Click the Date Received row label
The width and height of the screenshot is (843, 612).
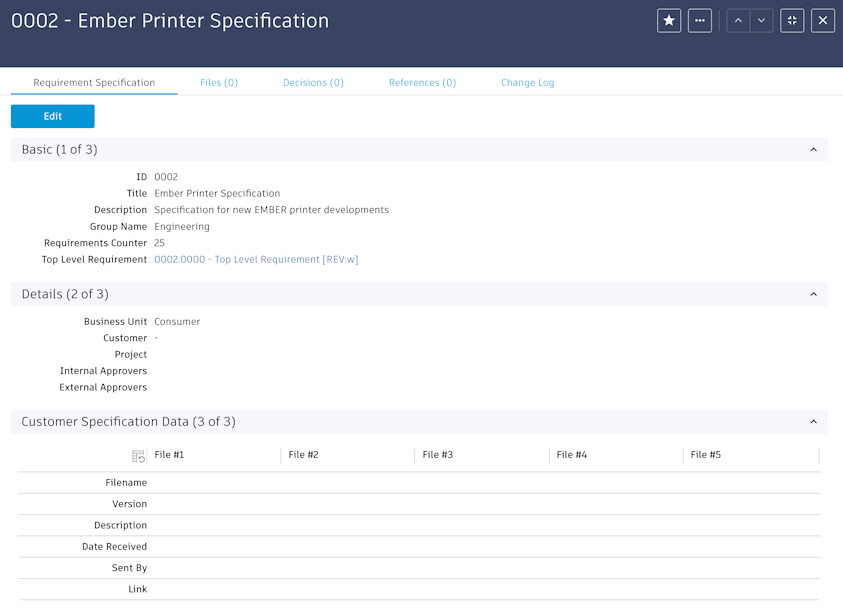coord(115,546)
